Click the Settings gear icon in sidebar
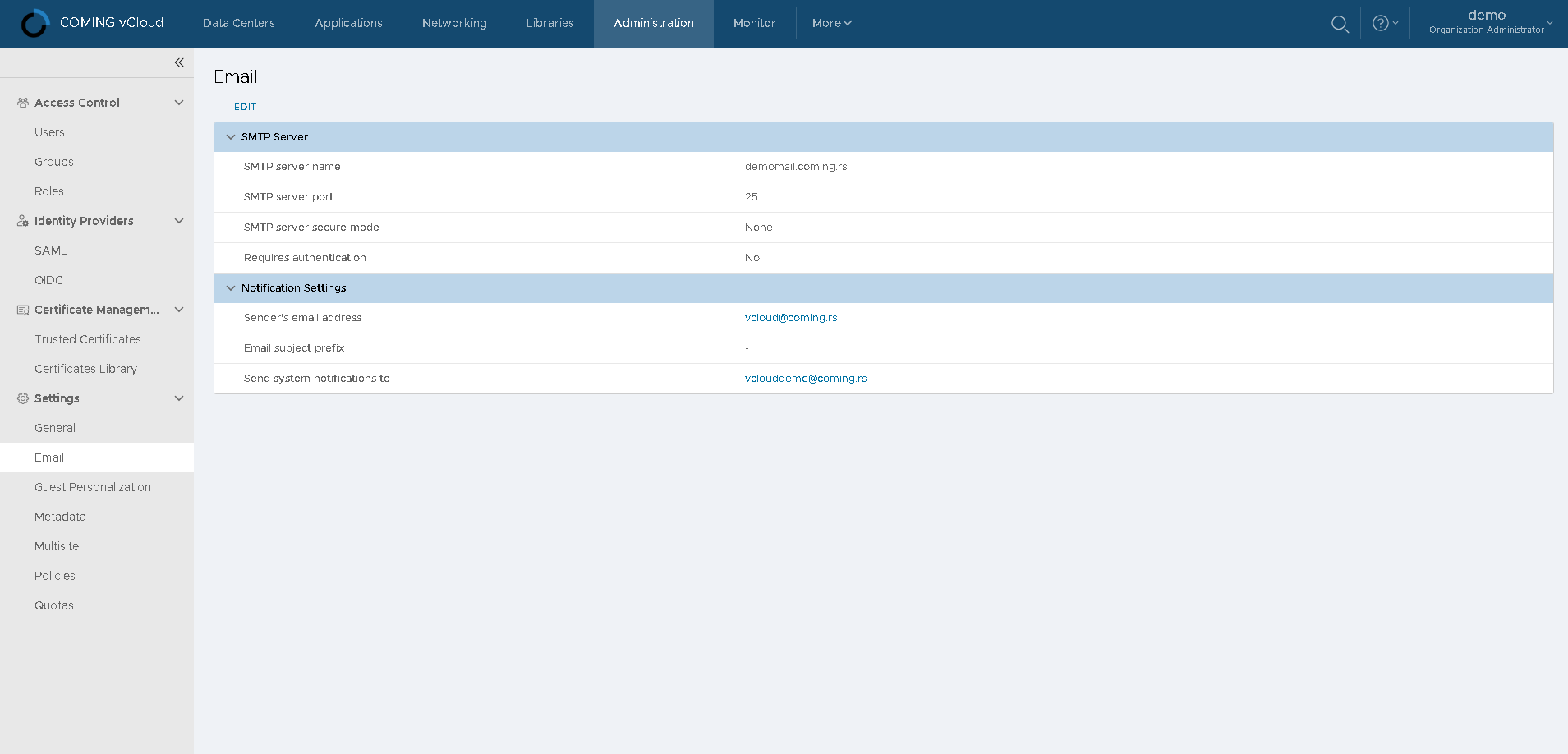This screenshot has height=754, width=1568. click(x=23, y=398)
